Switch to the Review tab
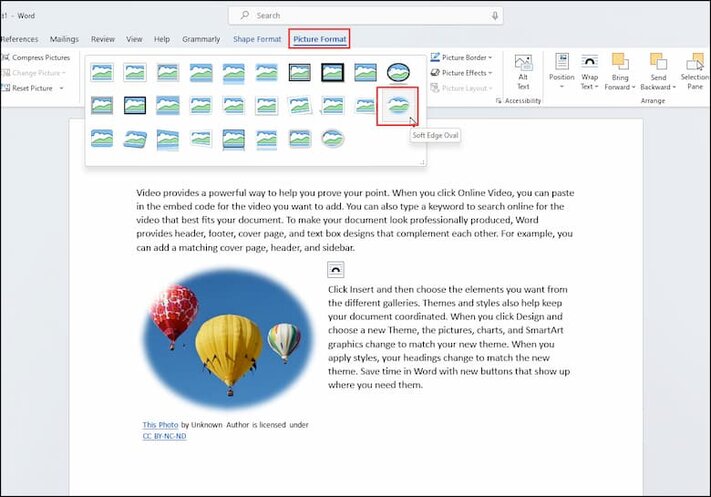The height and width of the screenshot is (497, 711). tap(102, 39)
